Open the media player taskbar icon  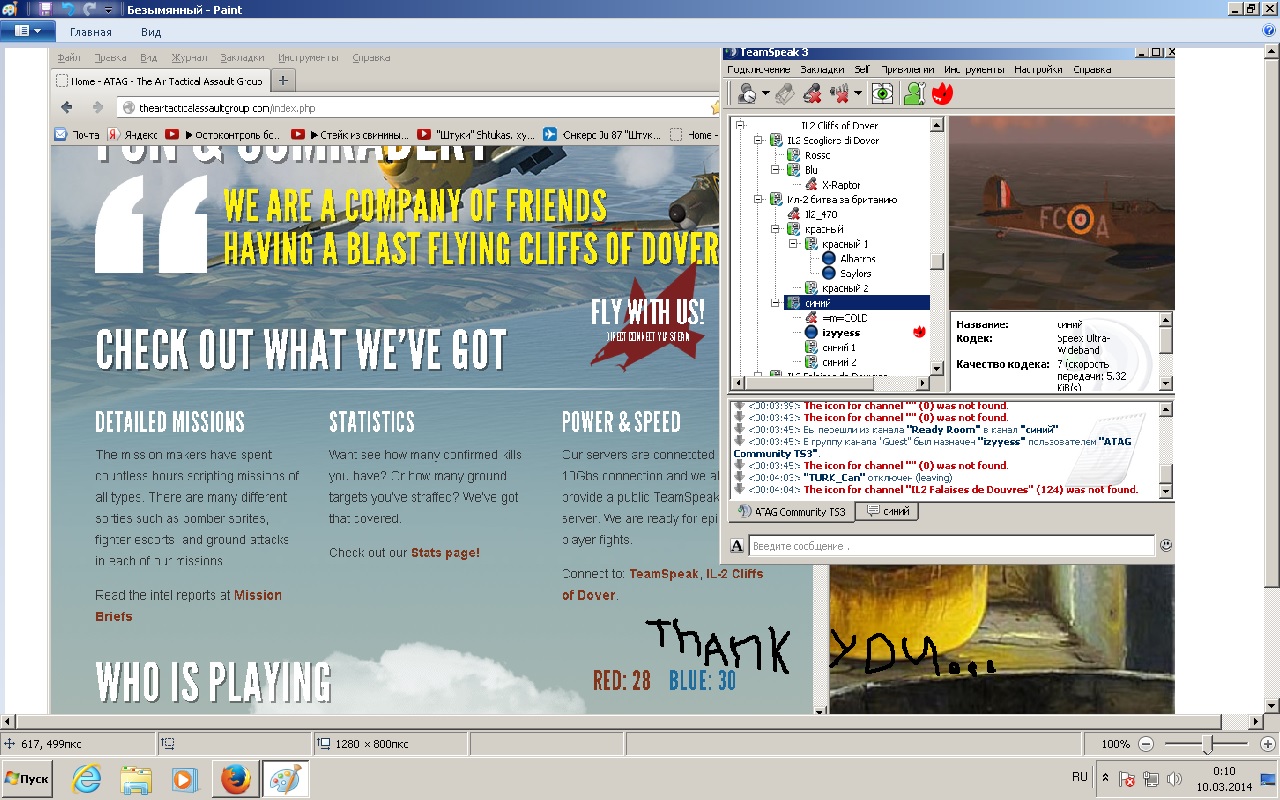[185, 779]
